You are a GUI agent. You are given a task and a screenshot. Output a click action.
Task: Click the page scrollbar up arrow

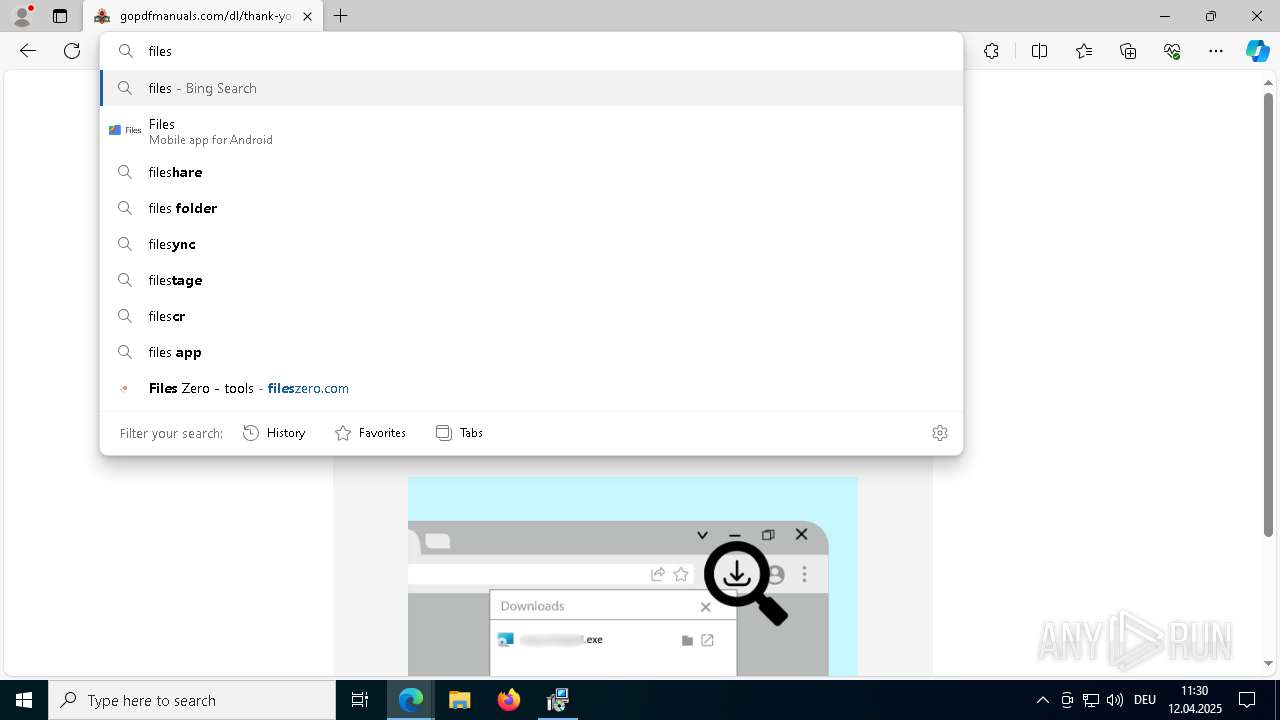coord(1269,85)
